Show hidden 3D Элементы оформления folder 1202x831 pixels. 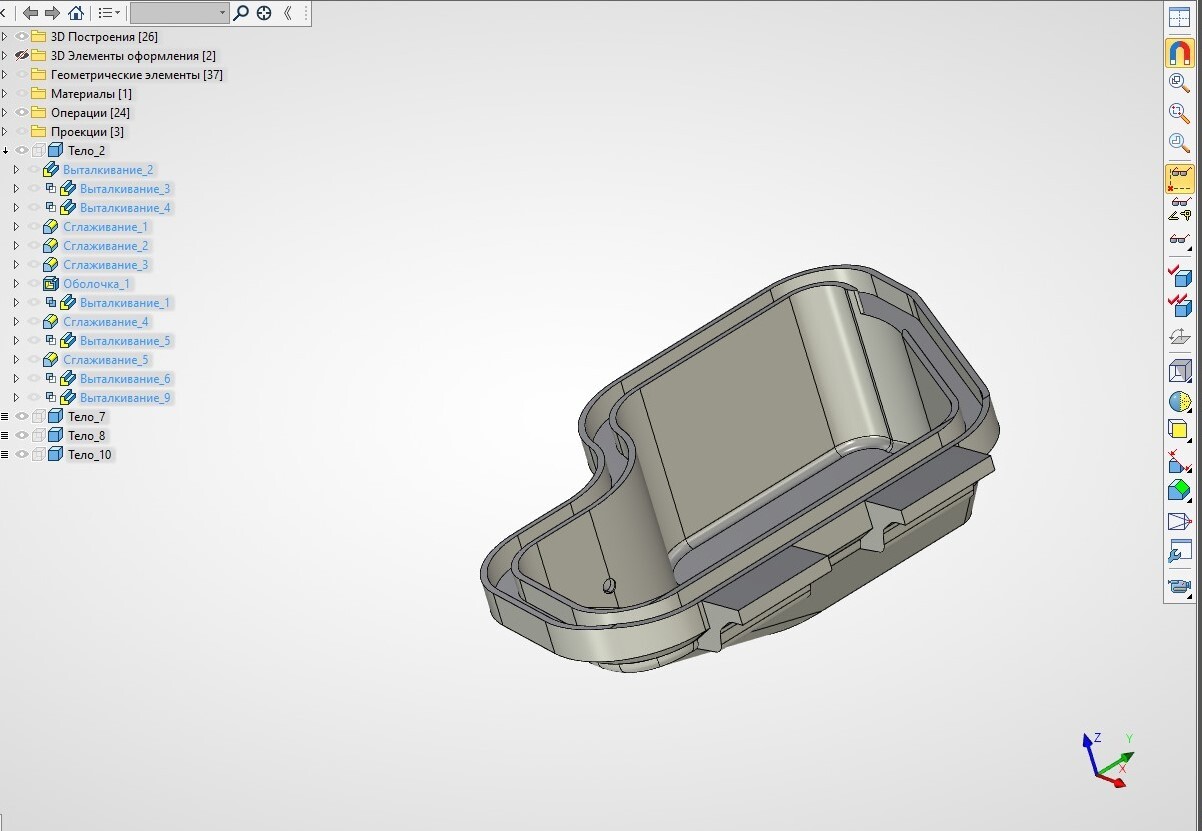[22, 56]
